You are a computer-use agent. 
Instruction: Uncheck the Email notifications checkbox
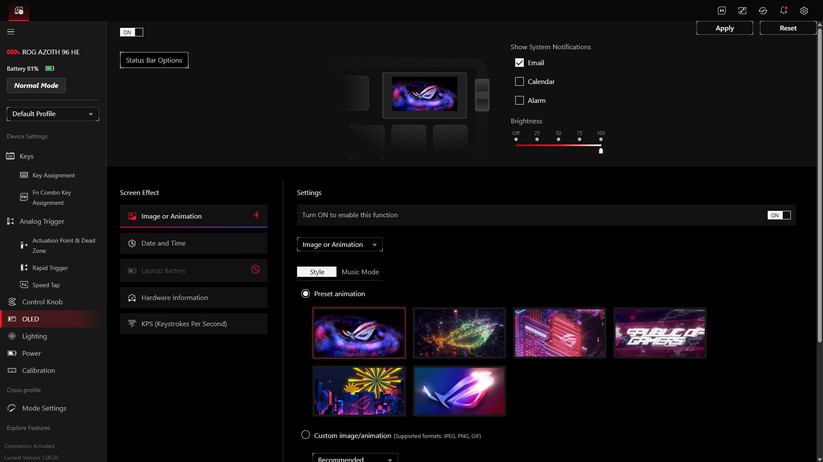point(519,62)
